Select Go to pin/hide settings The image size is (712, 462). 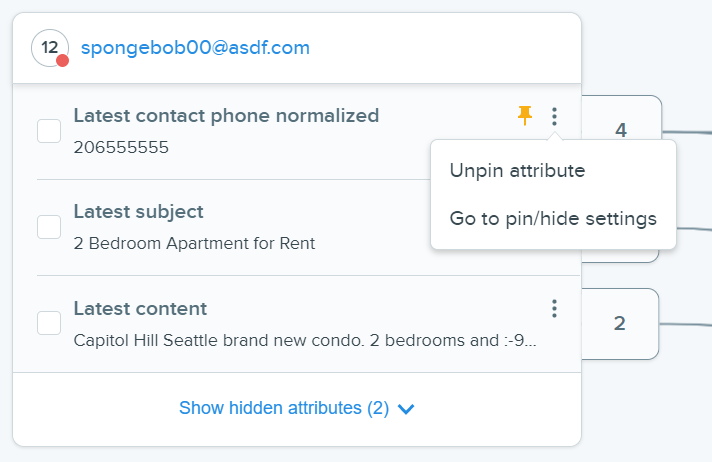point(553,219)
